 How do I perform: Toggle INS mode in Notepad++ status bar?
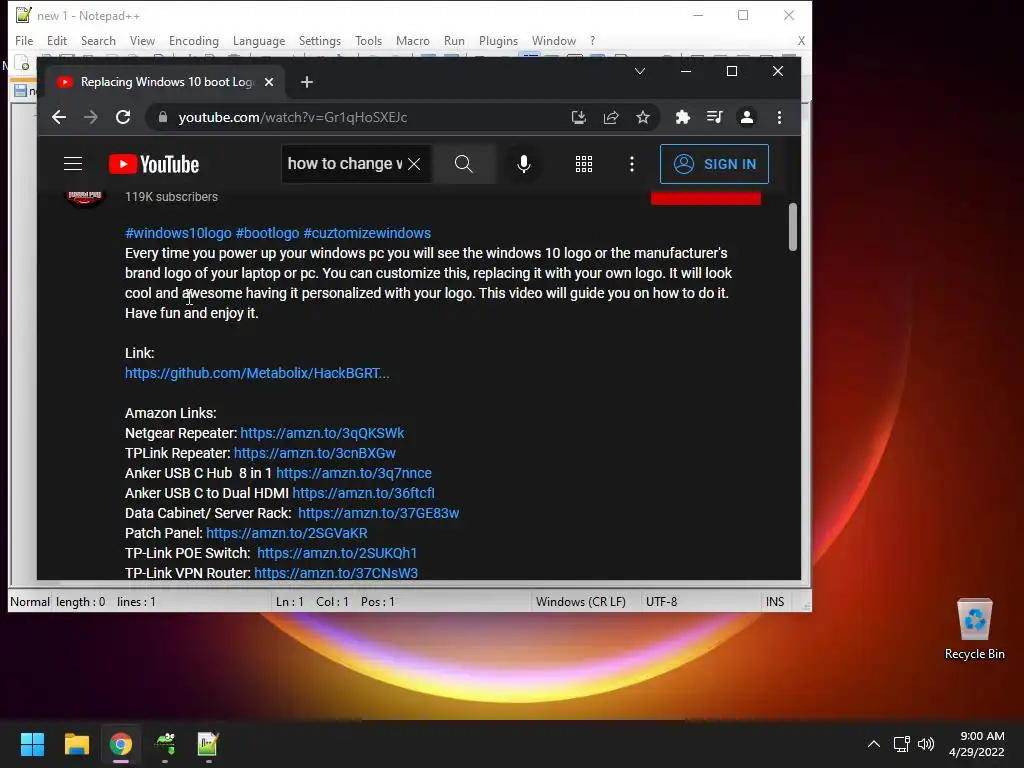click(775, 601)
